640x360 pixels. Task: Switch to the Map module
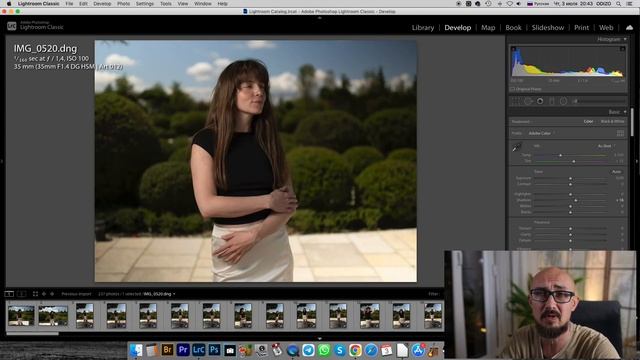(488, 27)
